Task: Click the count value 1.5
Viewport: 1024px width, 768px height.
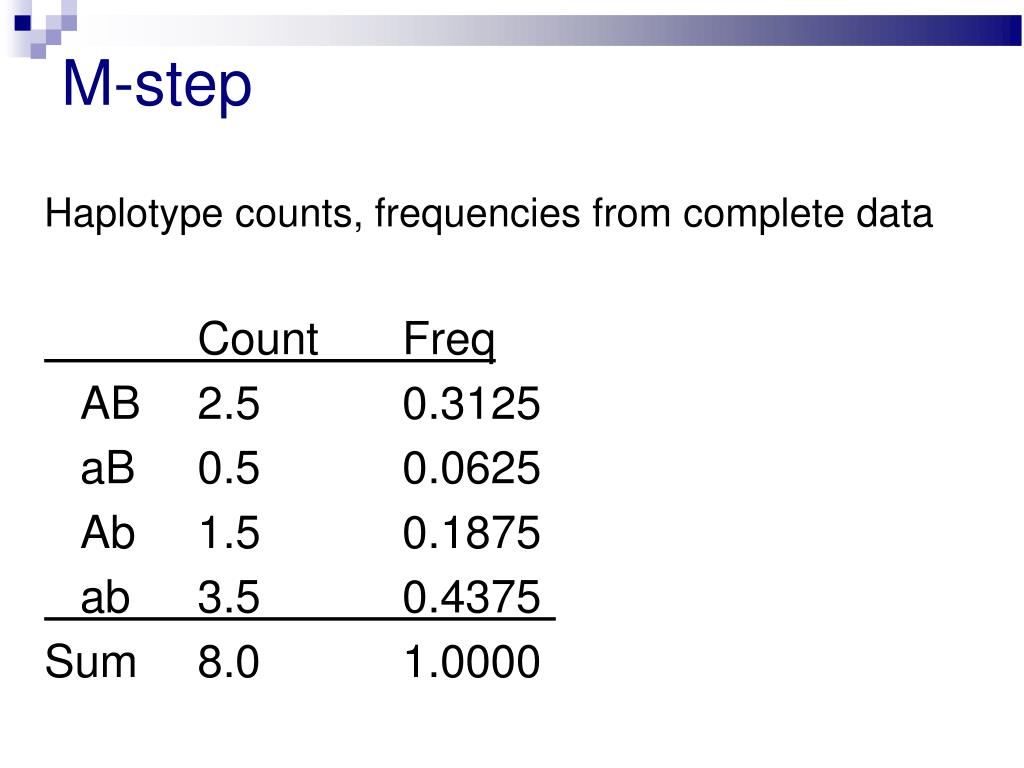Action: point(229,533)
